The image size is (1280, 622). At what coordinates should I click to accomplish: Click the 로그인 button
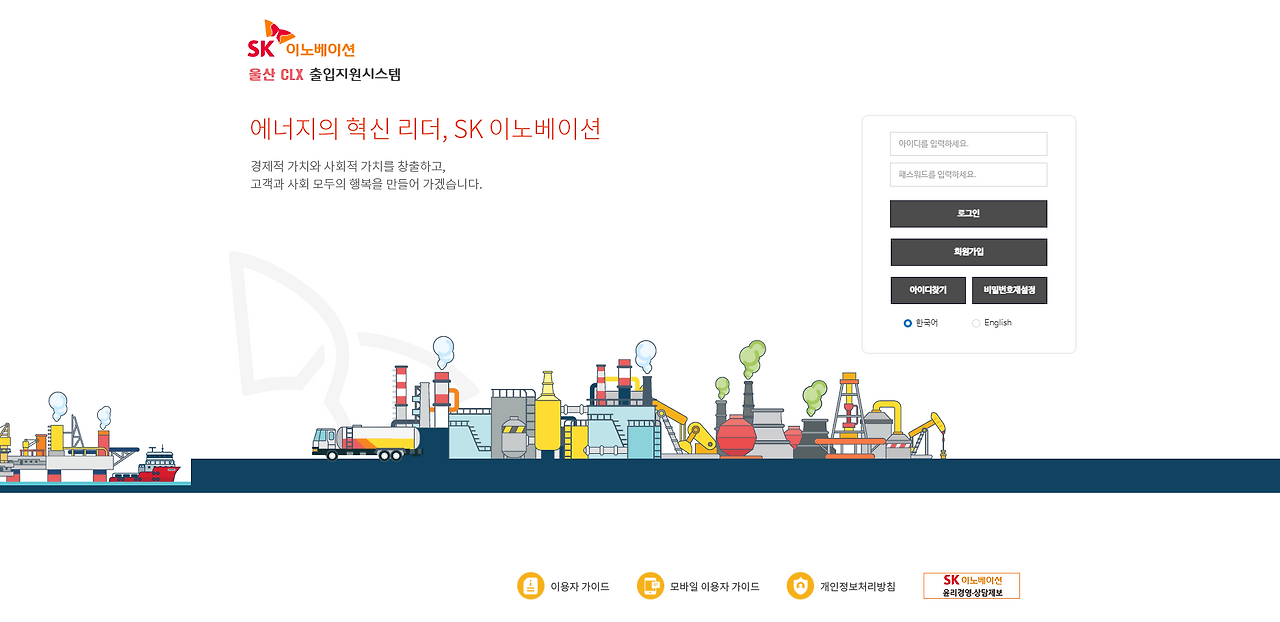[968, 213]
